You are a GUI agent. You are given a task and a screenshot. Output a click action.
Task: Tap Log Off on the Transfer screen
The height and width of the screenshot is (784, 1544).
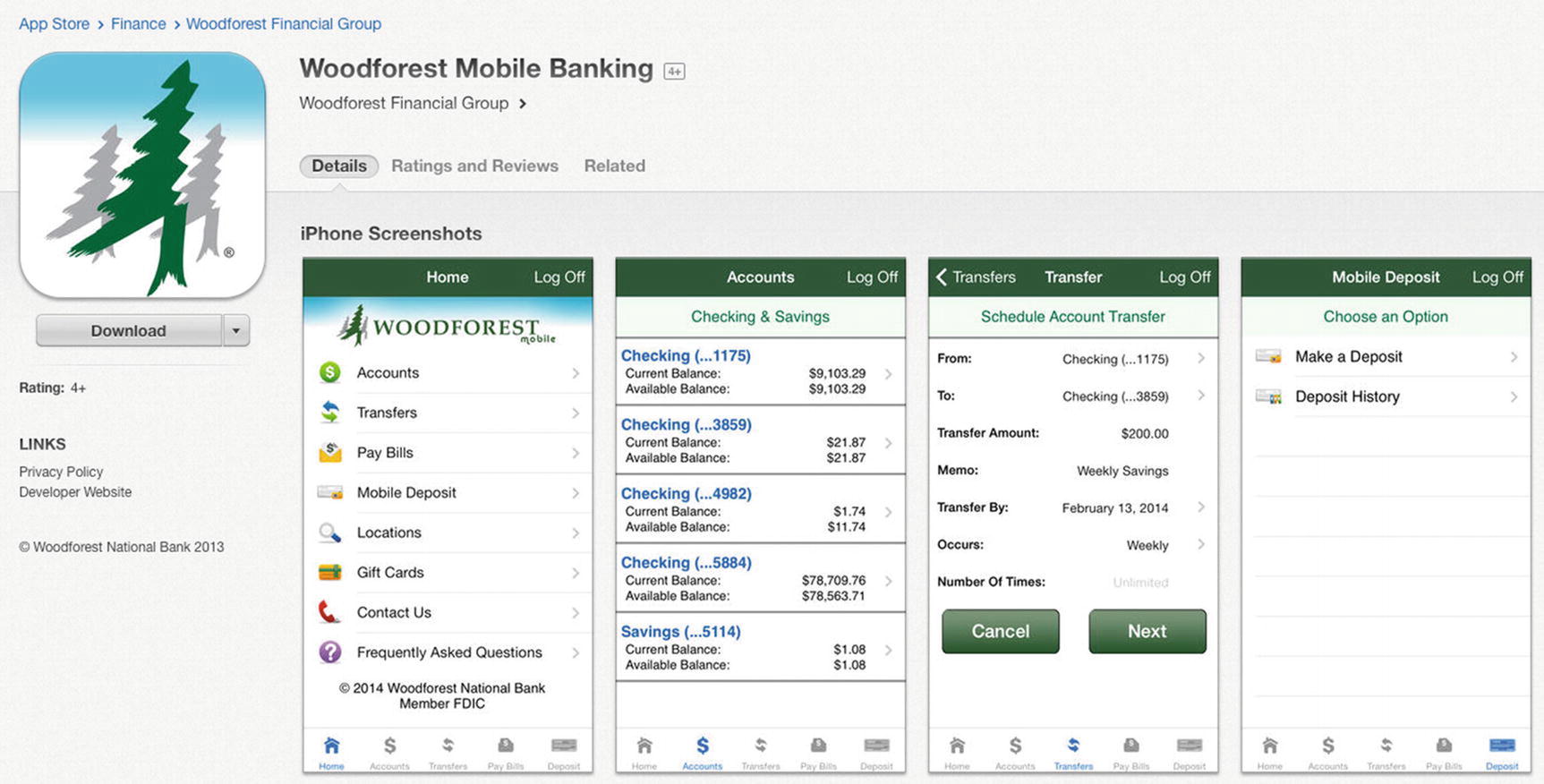click(1185, 277)
